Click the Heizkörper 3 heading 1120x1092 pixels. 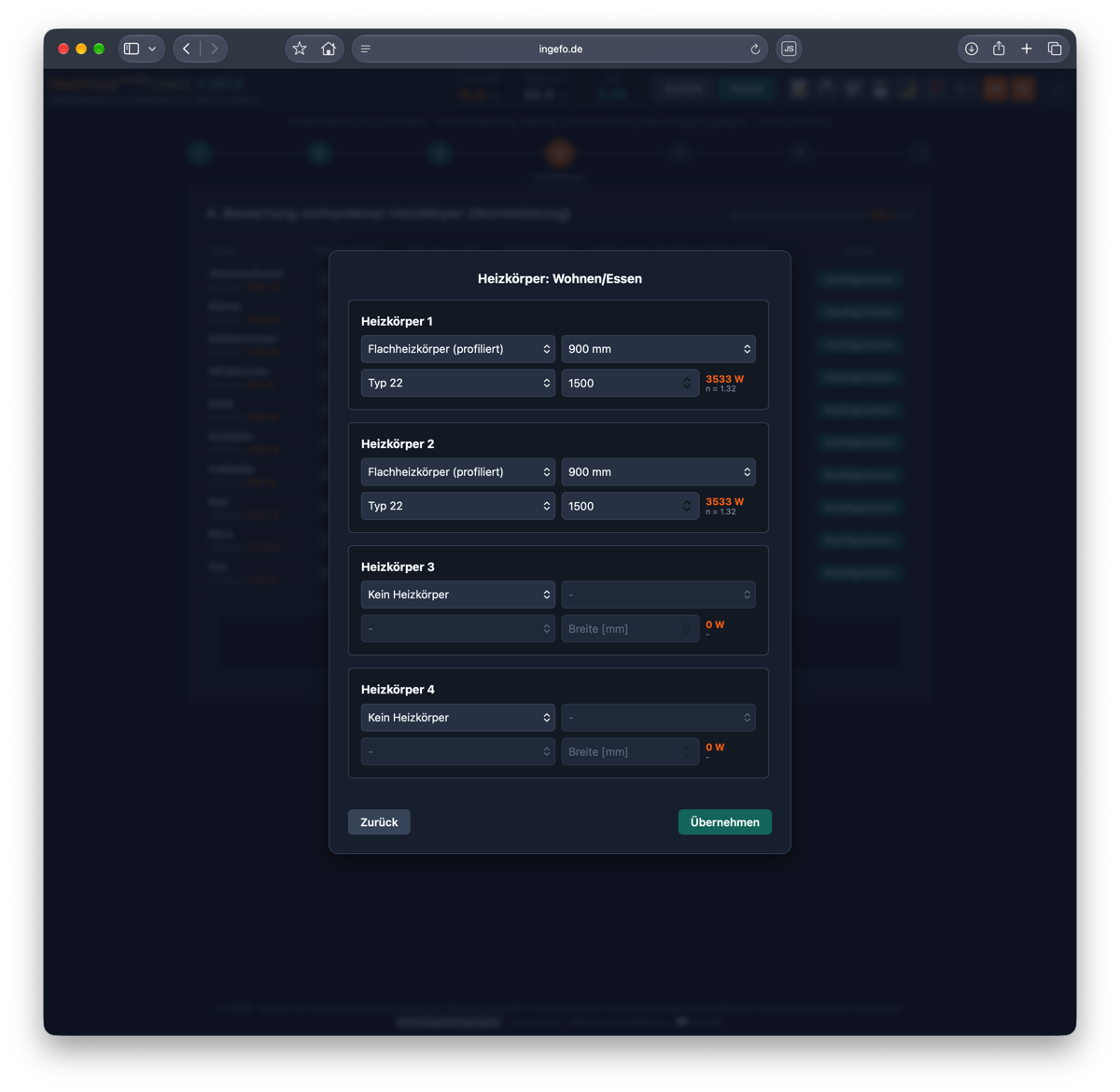click(x=398, y=567)
